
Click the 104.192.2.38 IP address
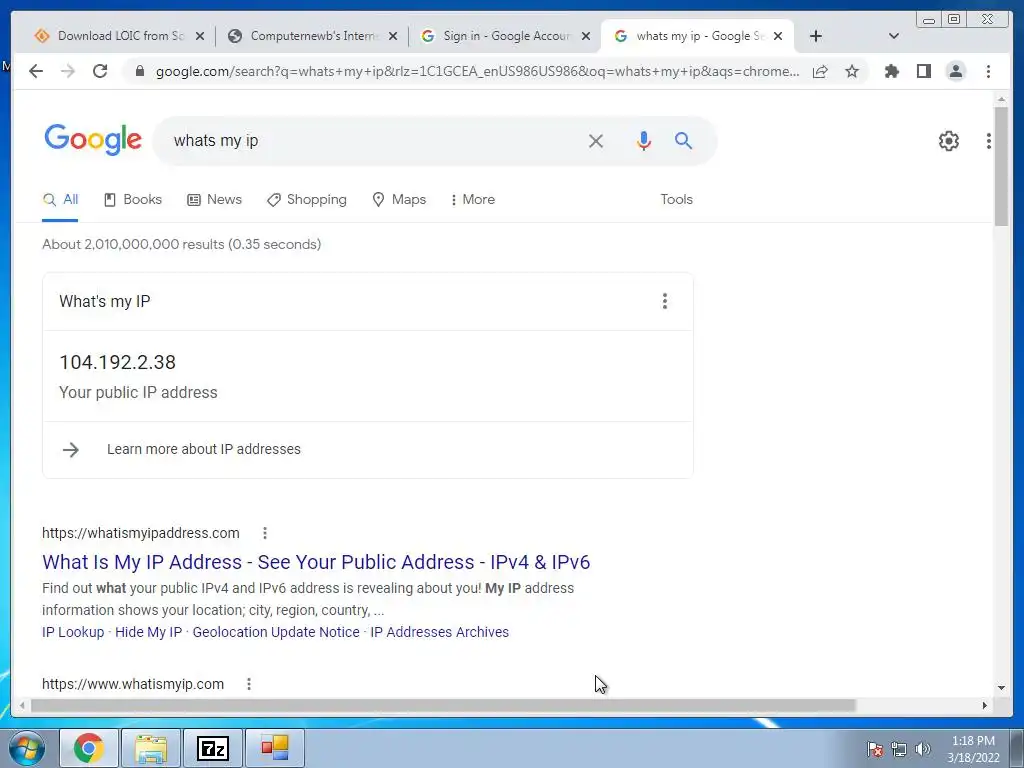(118, 362)
